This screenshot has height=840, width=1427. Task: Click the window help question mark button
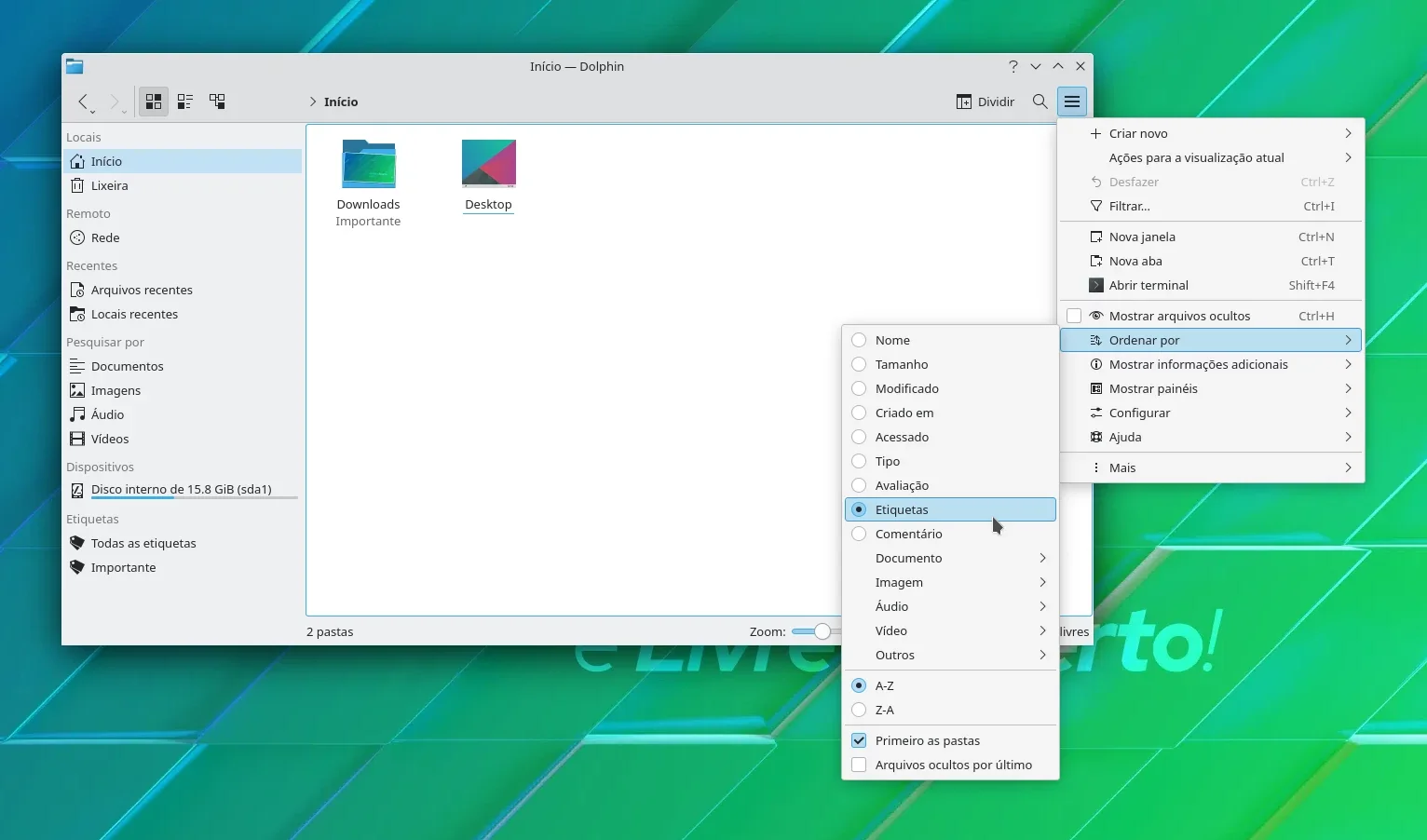click(1013, 66)
